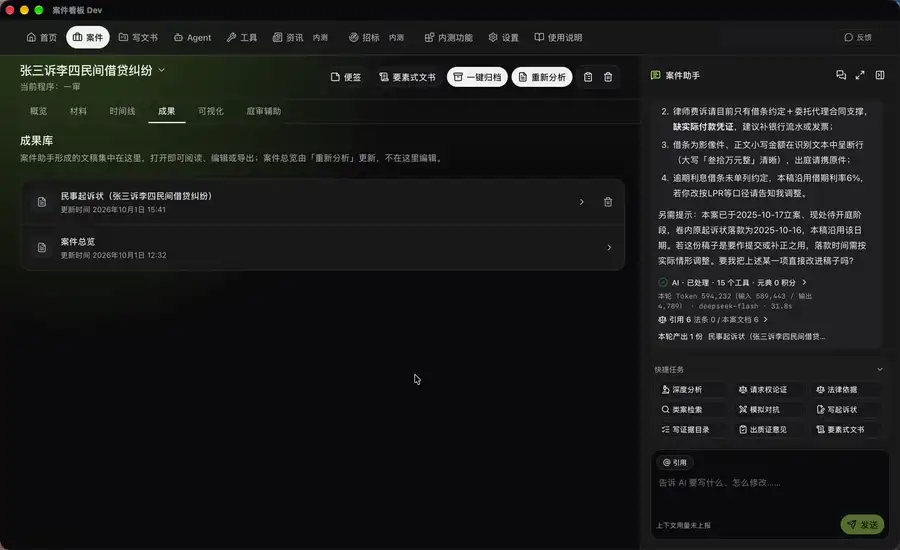This screenshot has height=550, width=900.
Task: Click the 当前程序: 一审 label
Action: pyautogui.click(x=50, y=87)
